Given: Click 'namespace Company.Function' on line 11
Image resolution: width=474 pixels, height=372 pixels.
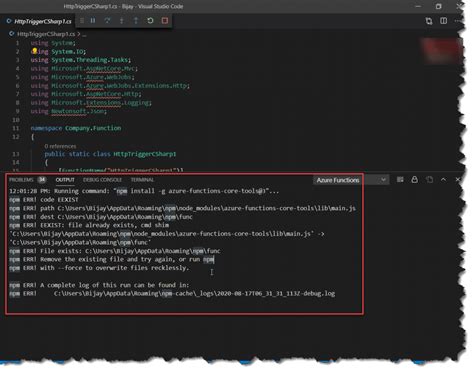Looking at the screenshot, I should click(76, 128).
